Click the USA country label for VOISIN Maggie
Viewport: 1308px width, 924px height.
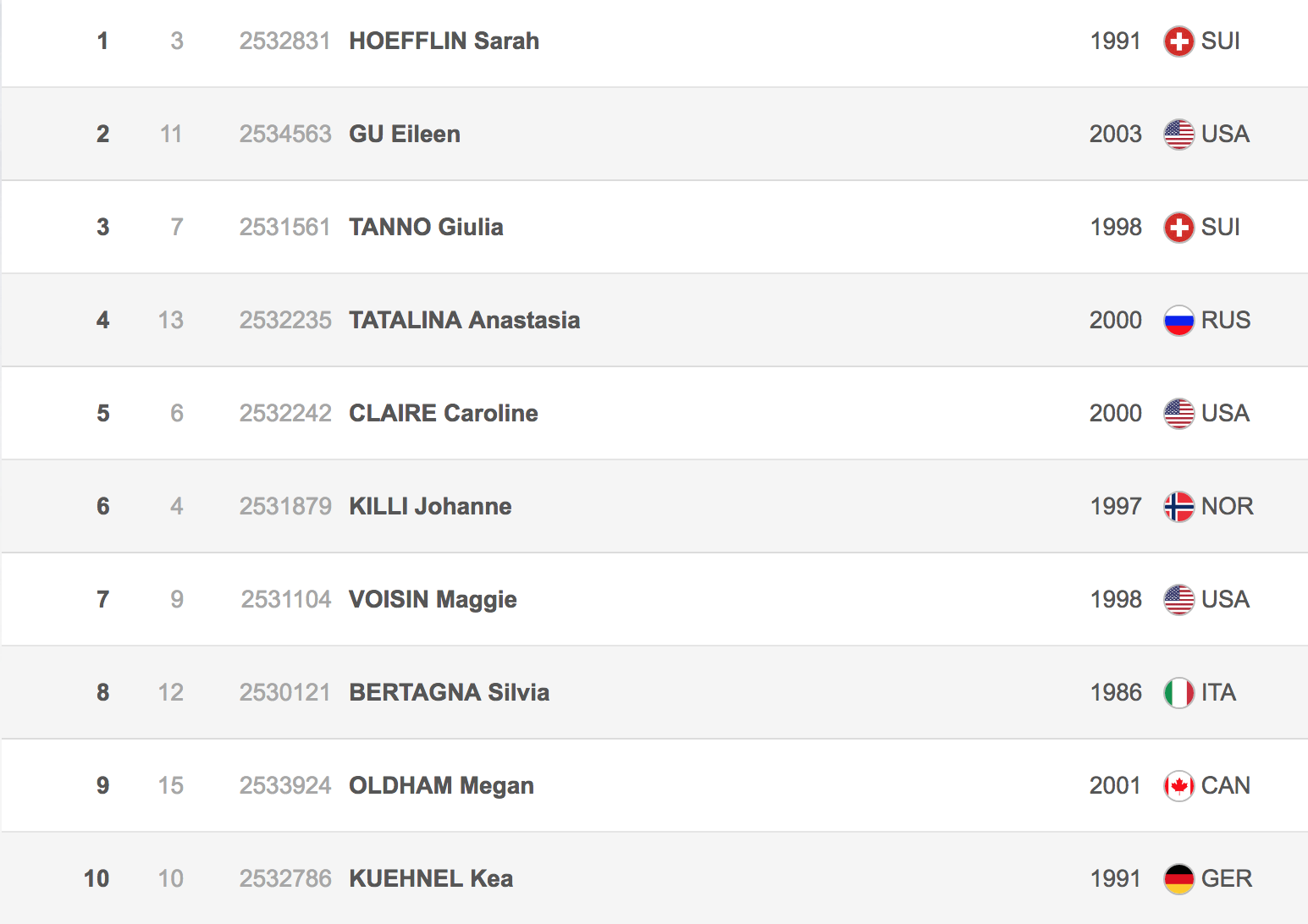pos(1225,600)
